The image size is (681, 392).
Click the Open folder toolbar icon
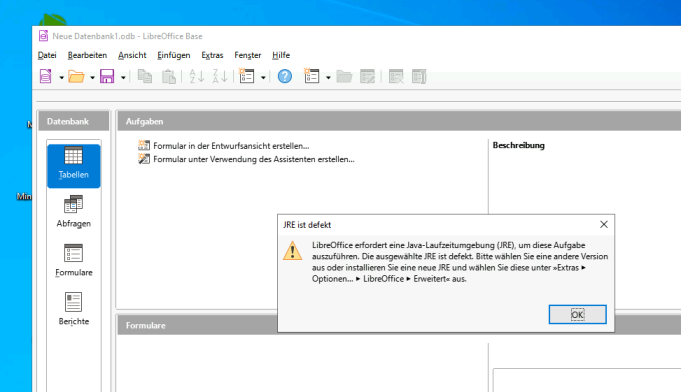click(76, 77)
